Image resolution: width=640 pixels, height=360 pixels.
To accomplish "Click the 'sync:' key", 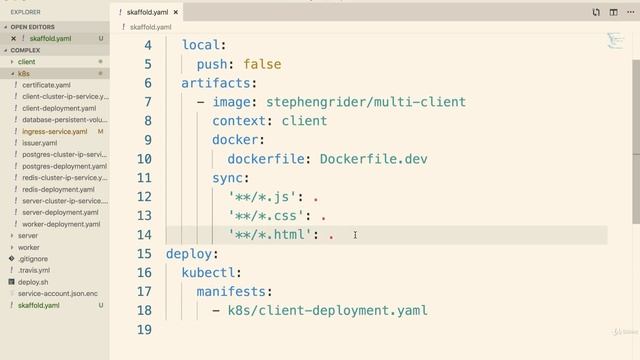I will (231, 178).
